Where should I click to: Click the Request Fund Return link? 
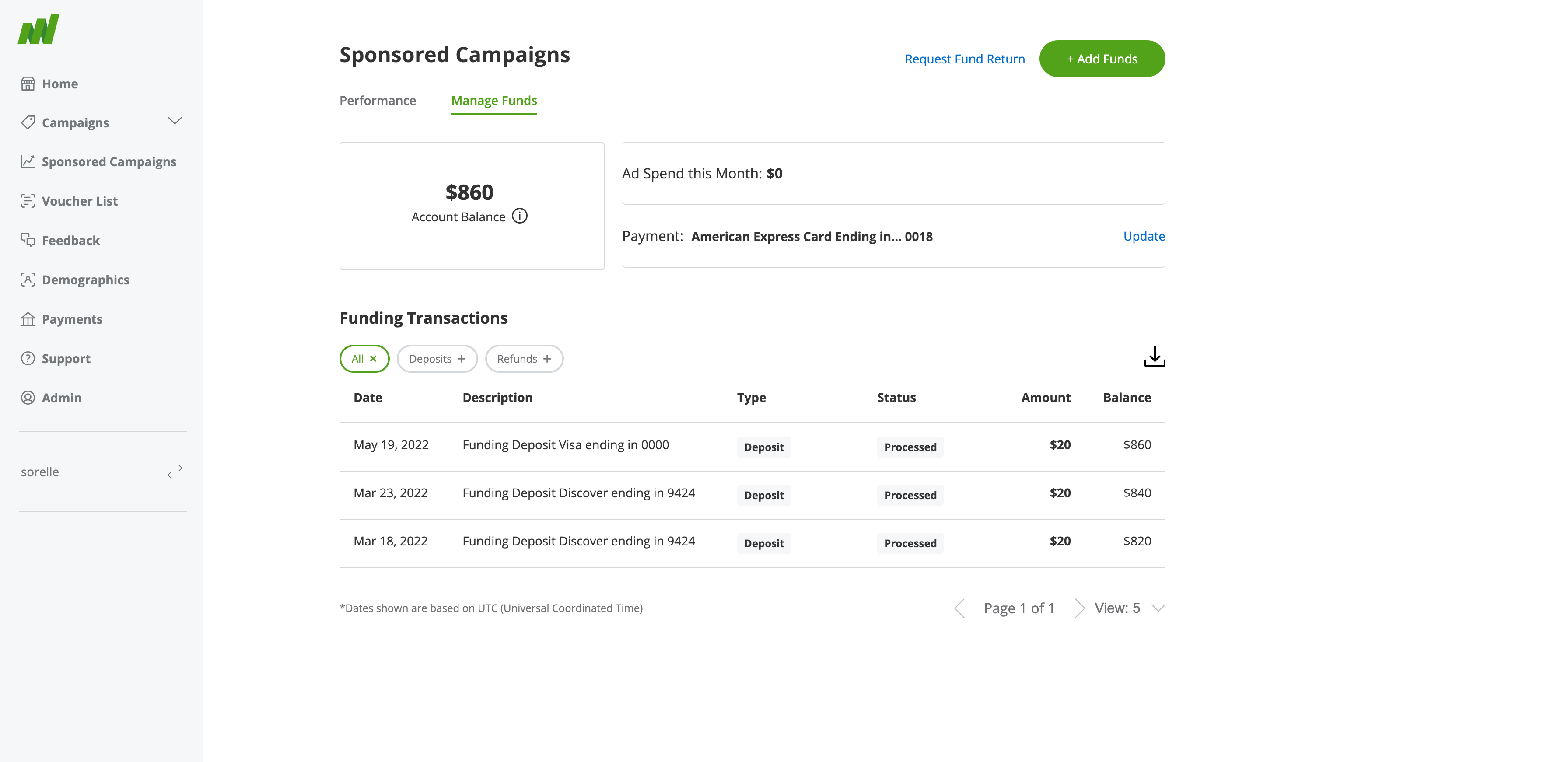964,59
